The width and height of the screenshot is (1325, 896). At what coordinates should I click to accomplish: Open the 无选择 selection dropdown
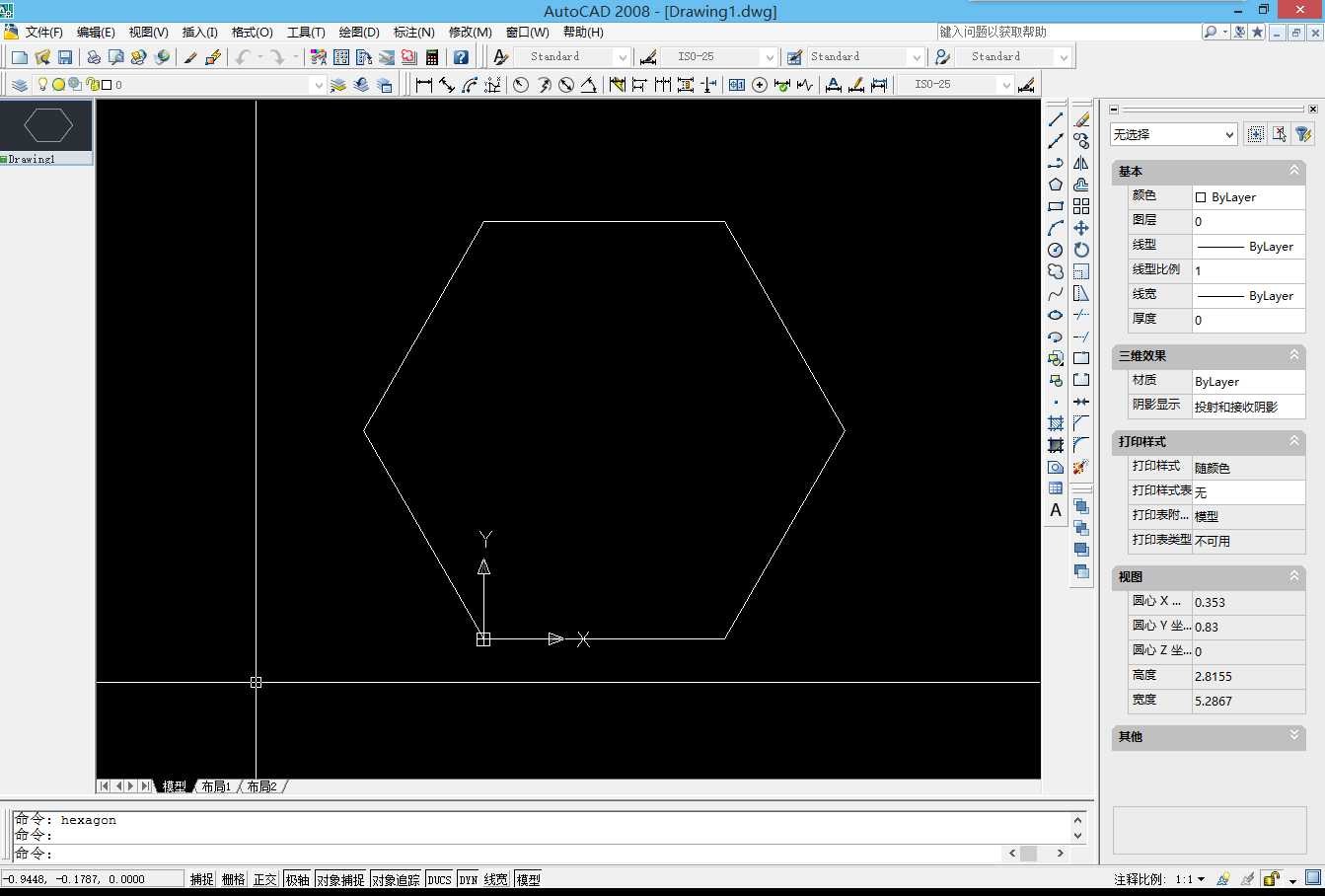coord(1174,134)
